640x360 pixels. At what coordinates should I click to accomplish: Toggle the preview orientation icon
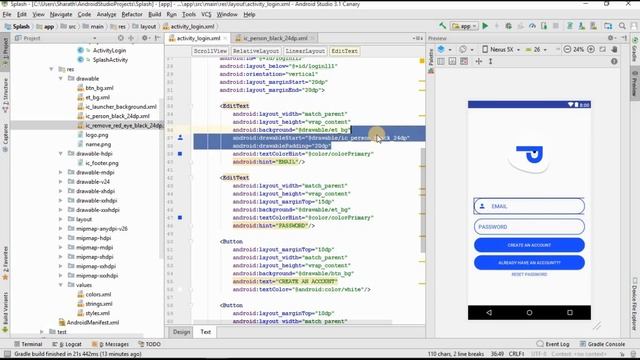click(462, 49)
